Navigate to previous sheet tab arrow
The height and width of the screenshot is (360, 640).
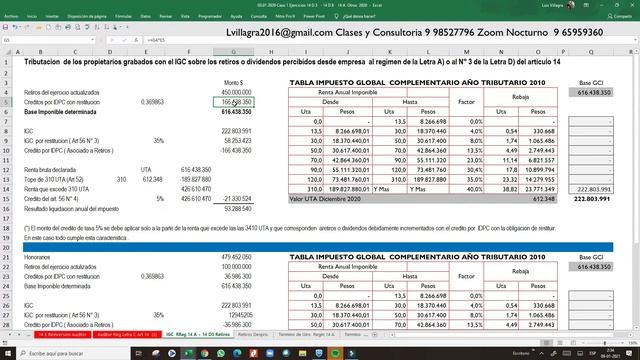[10, 334]
